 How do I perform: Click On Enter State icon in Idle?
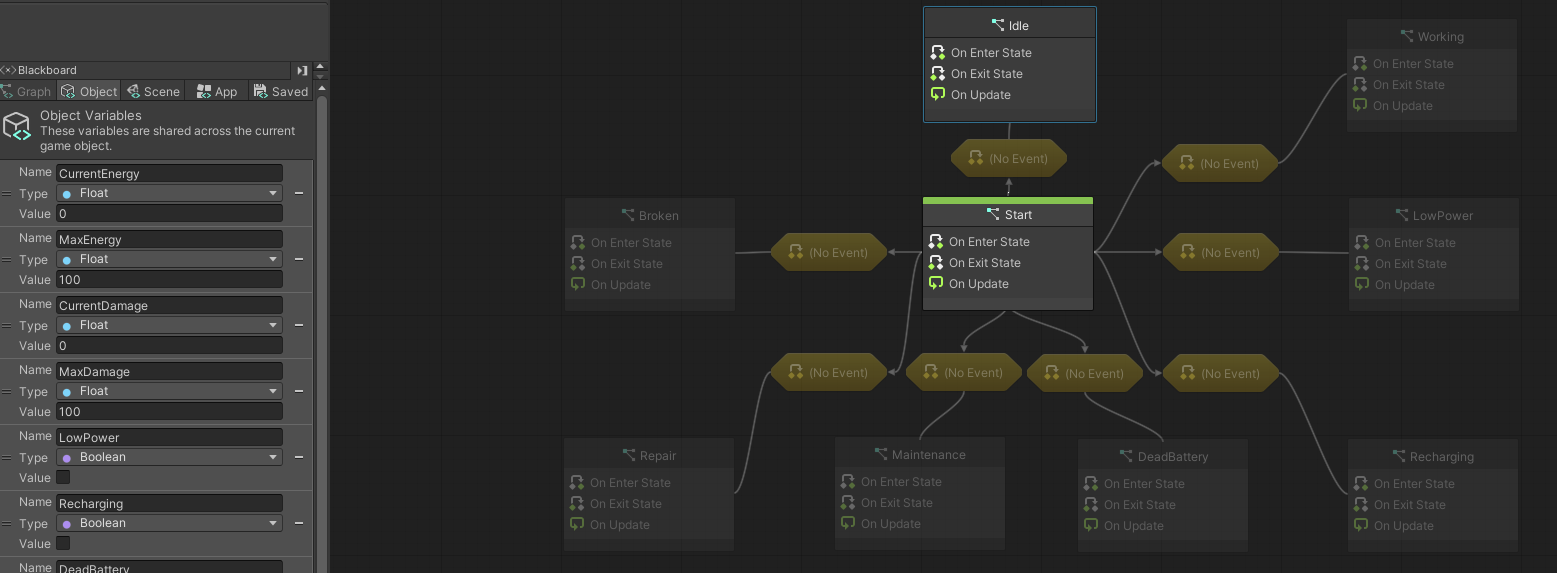point(938,53)
